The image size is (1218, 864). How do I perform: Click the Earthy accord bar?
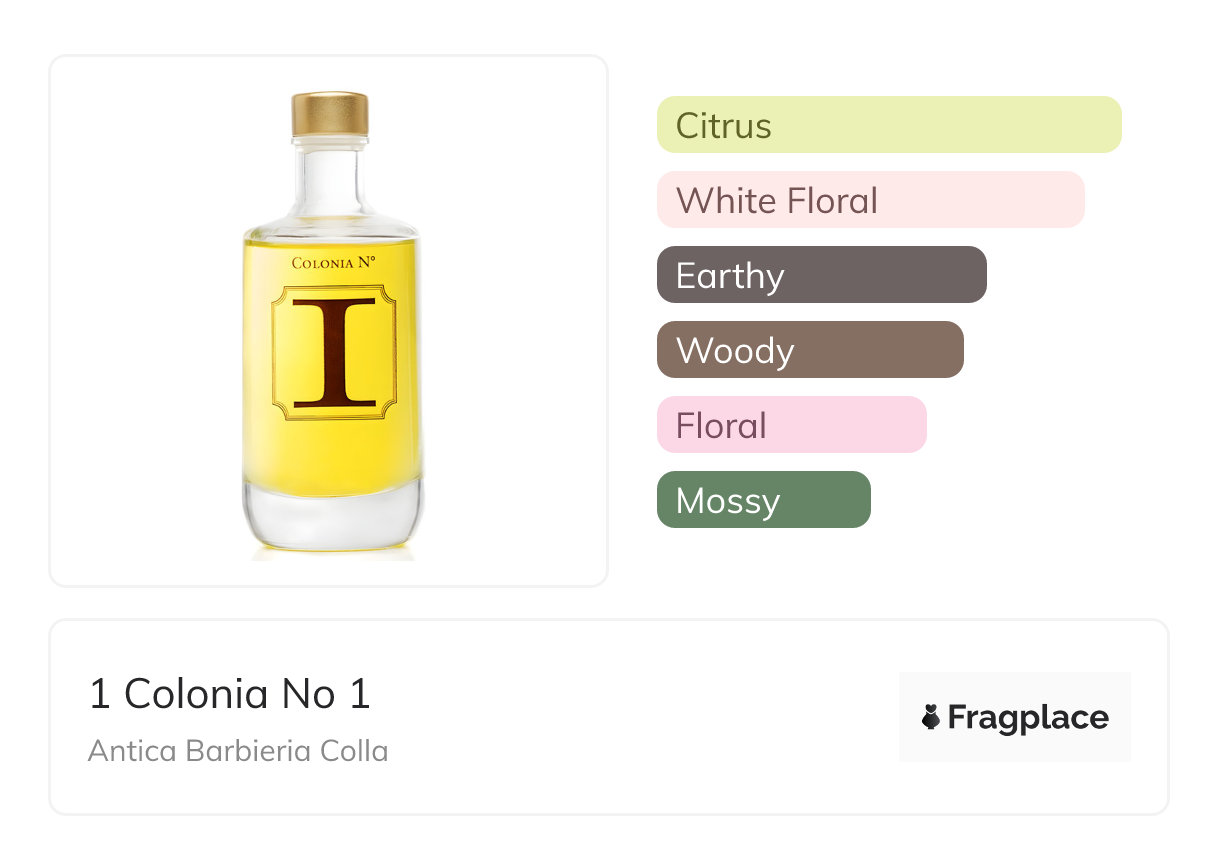(x=821, y=275)
